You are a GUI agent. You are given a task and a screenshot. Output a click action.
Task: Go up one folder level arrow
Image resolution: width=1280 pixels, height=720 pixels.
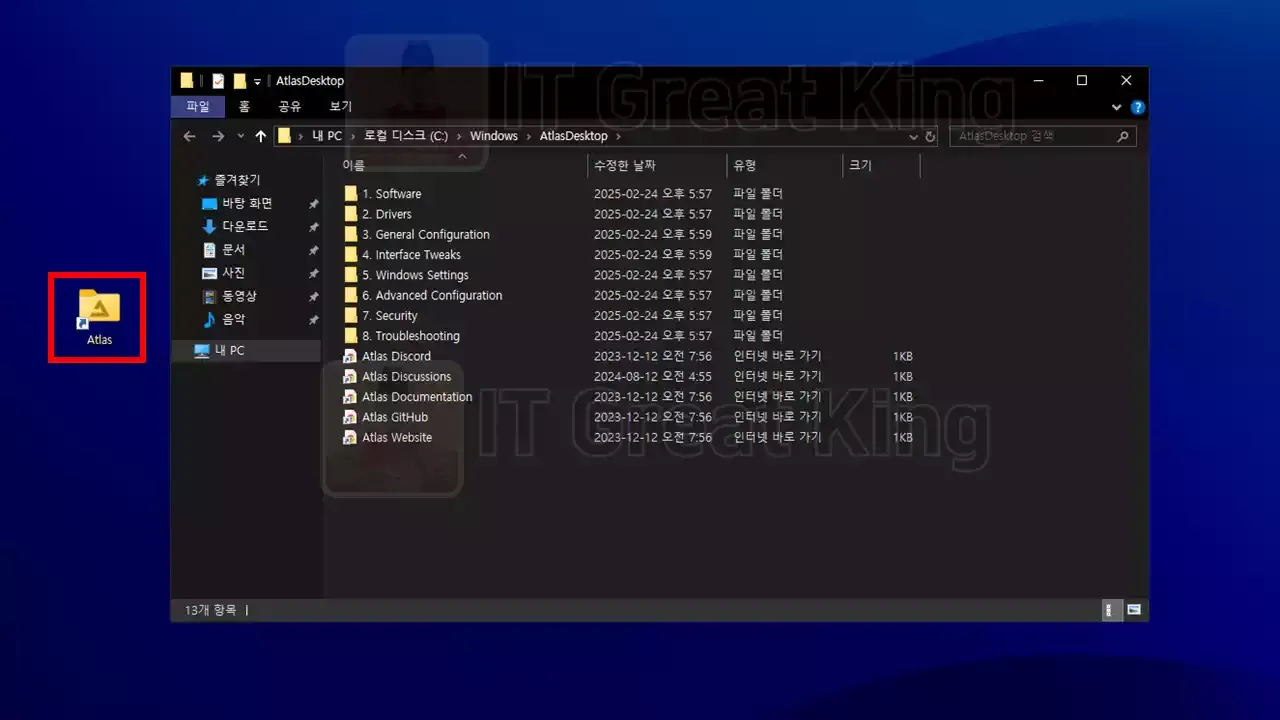(x=261, y=136)
